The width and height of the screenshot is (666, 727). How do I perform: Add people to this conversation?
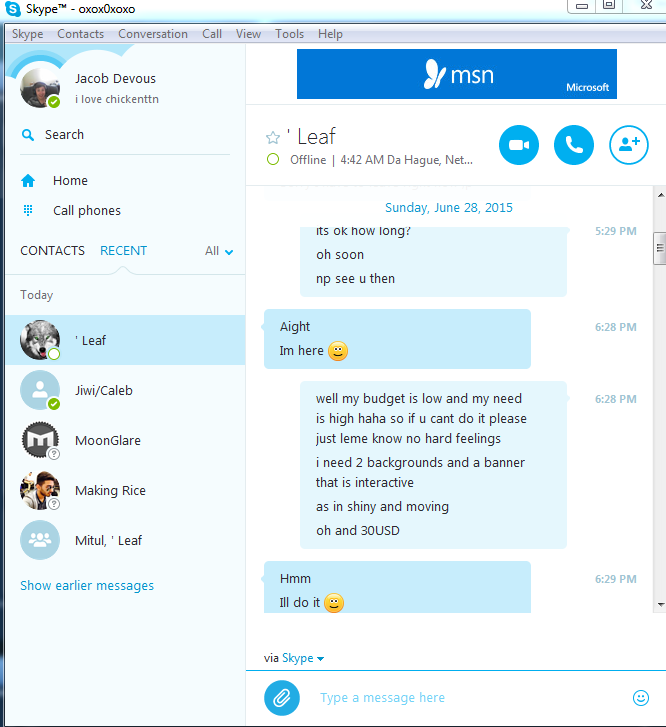628,145
